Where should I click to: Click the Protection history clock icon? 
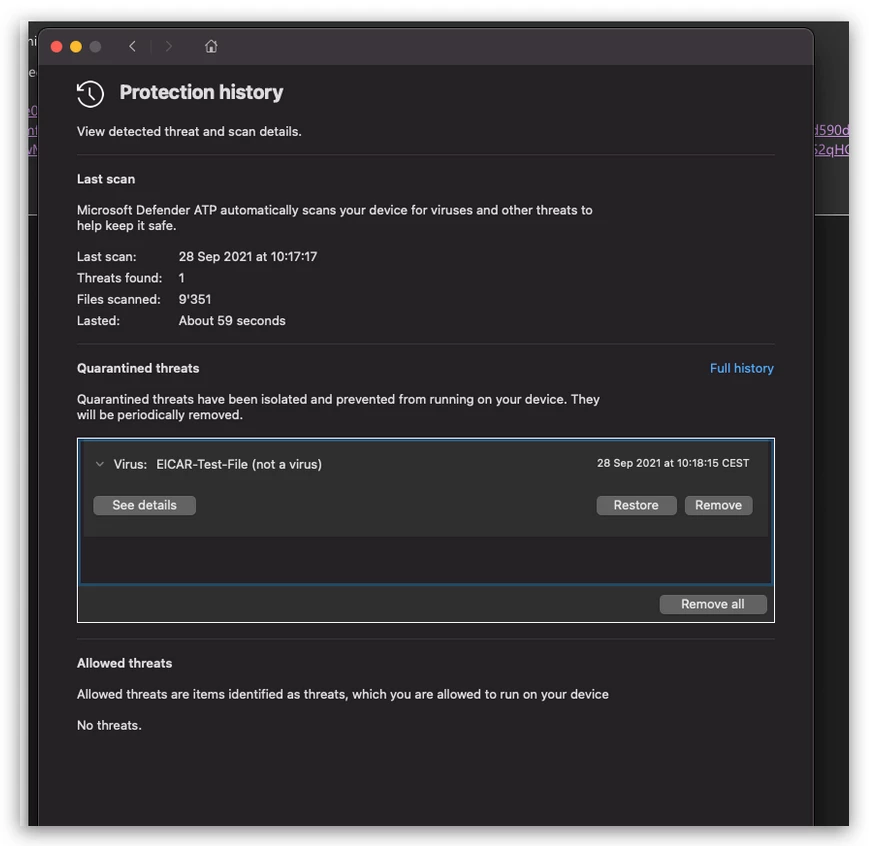coord(90,94)
